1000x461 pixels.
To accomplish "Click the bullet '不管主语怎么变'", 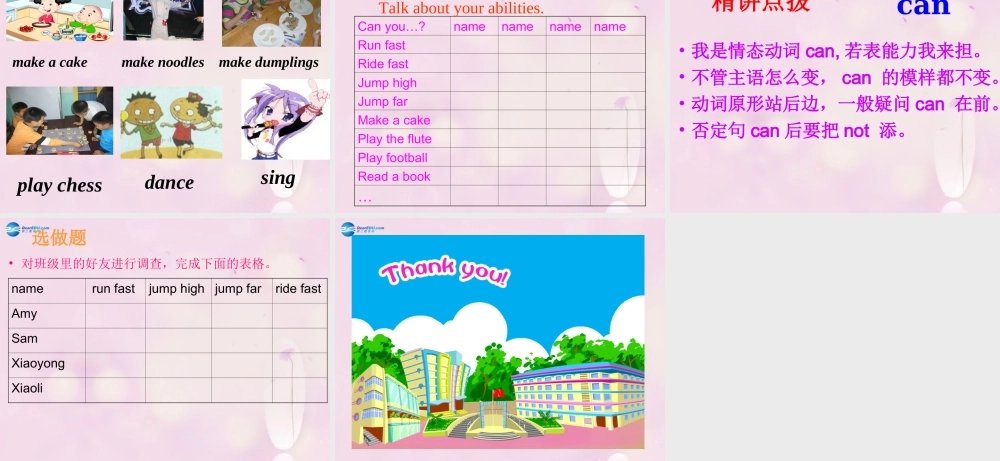I will click(x=839, y=77).
